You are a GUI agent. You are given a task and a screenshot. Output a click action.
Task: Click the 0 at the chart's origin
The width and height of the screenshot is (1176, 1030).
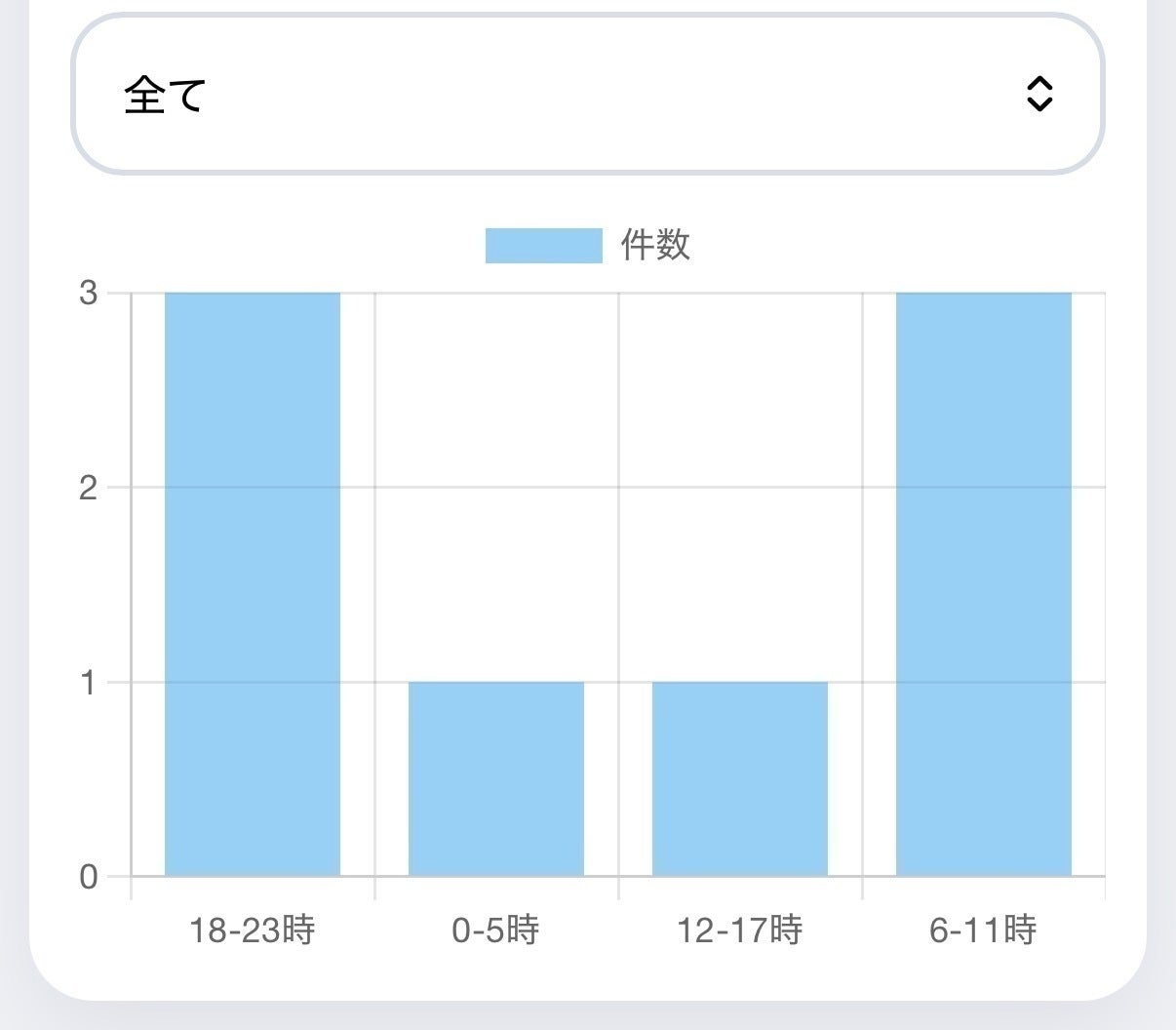point(90,876)
